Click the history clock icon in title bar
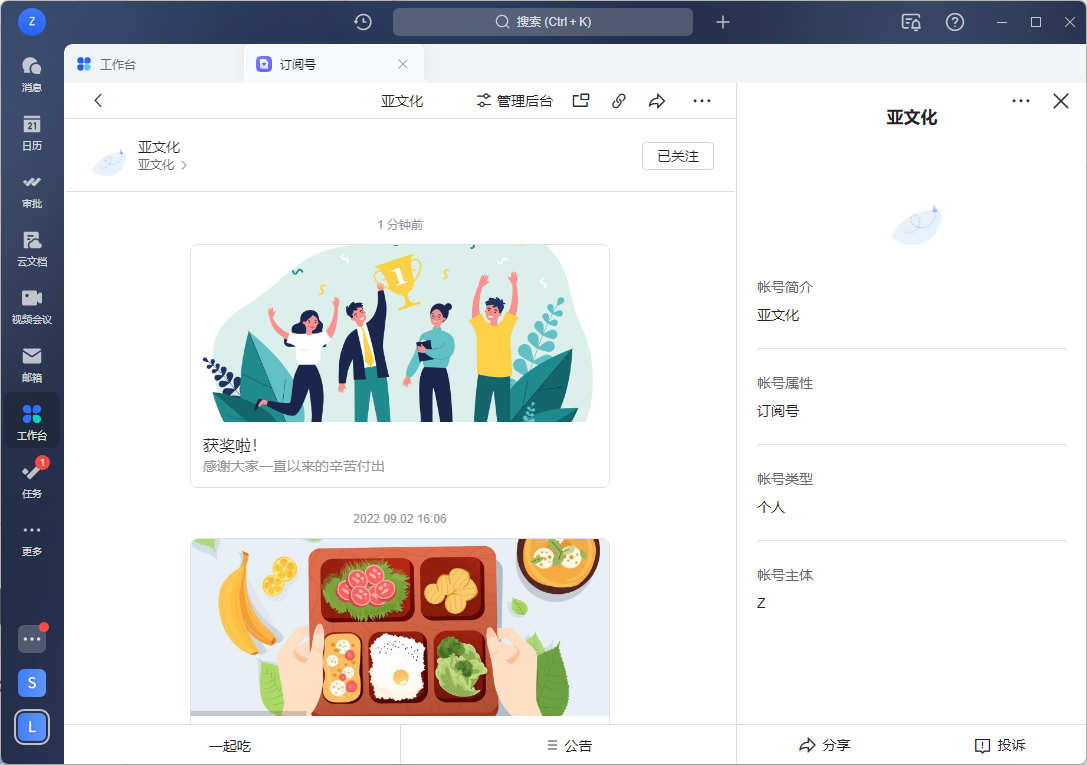The image size is (1087, 765). [363, 22]
